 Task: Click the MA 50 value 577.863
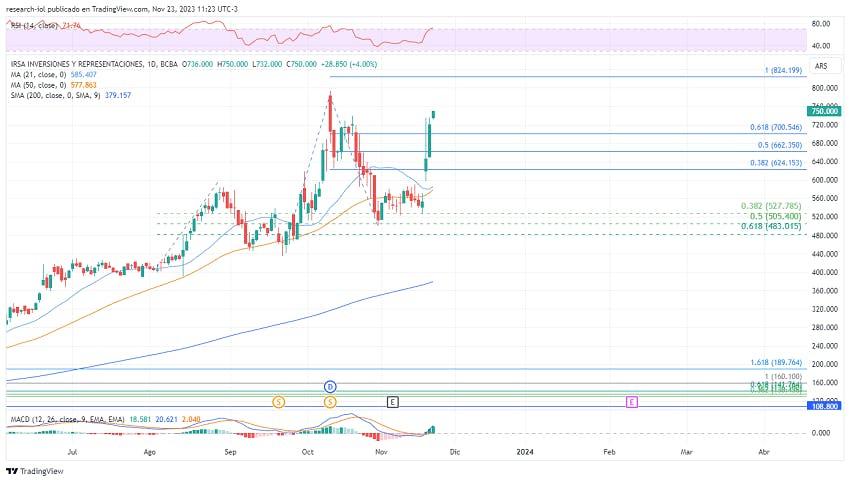click(83, 85)
